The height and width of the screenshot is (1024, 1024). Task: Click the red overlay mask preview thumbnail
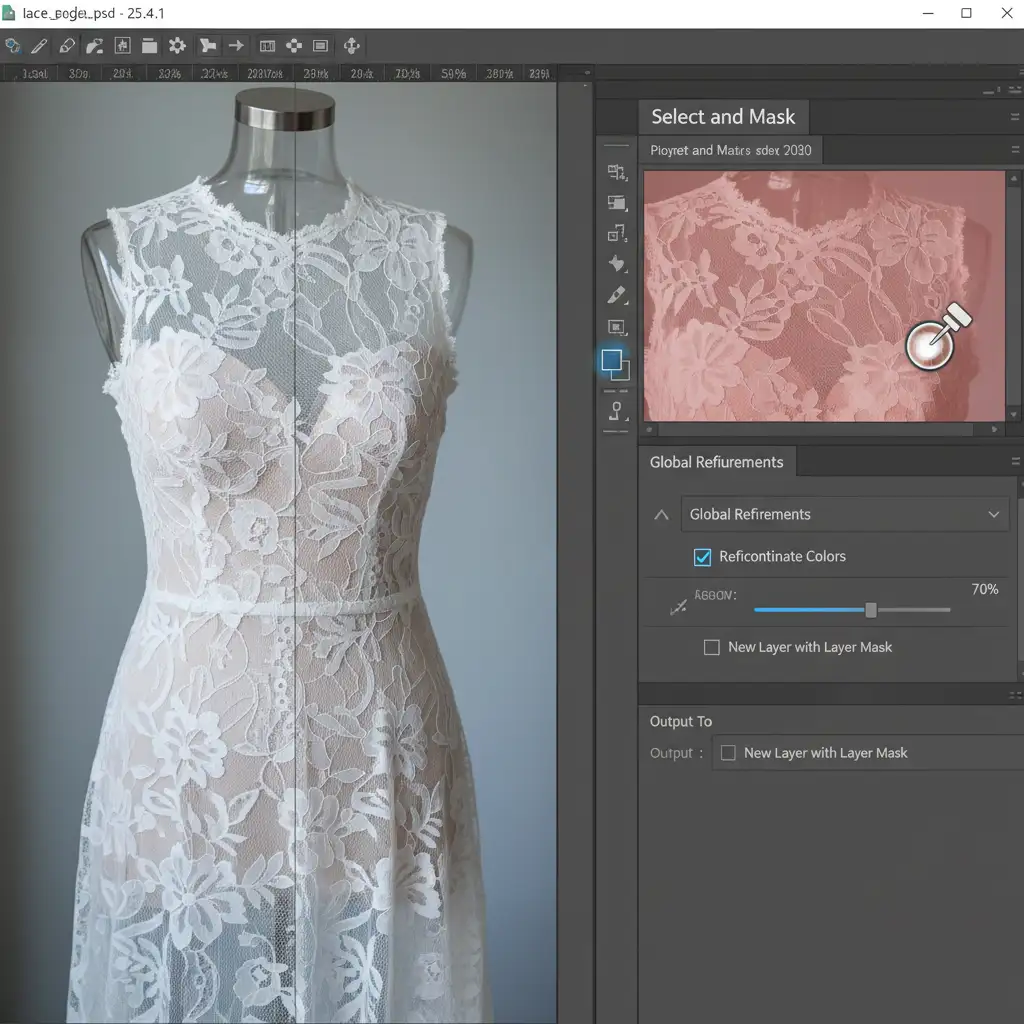tap(823, 296)
